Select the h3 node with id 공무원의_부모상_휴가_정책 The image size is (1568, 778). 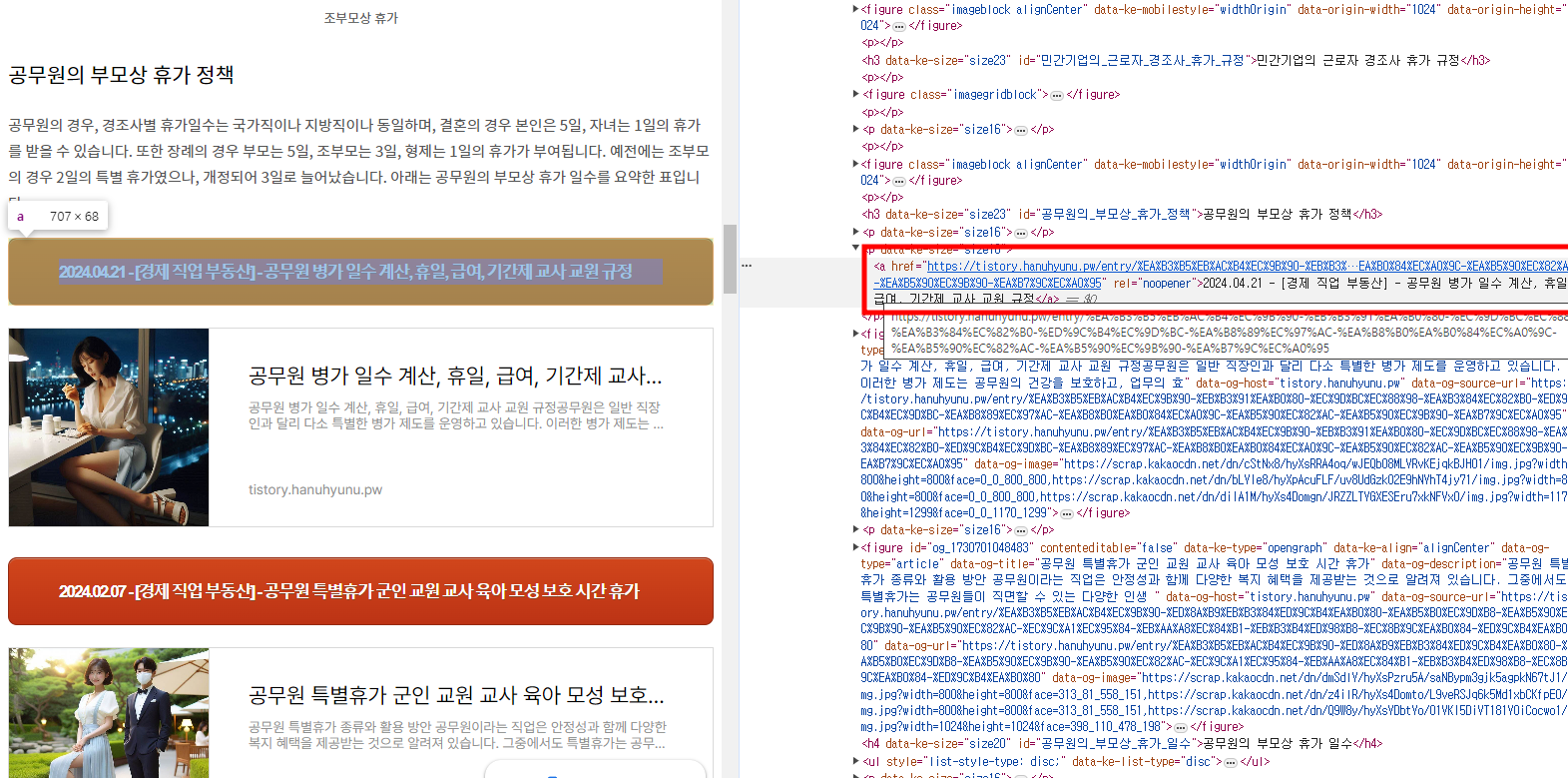(1123, 214)
